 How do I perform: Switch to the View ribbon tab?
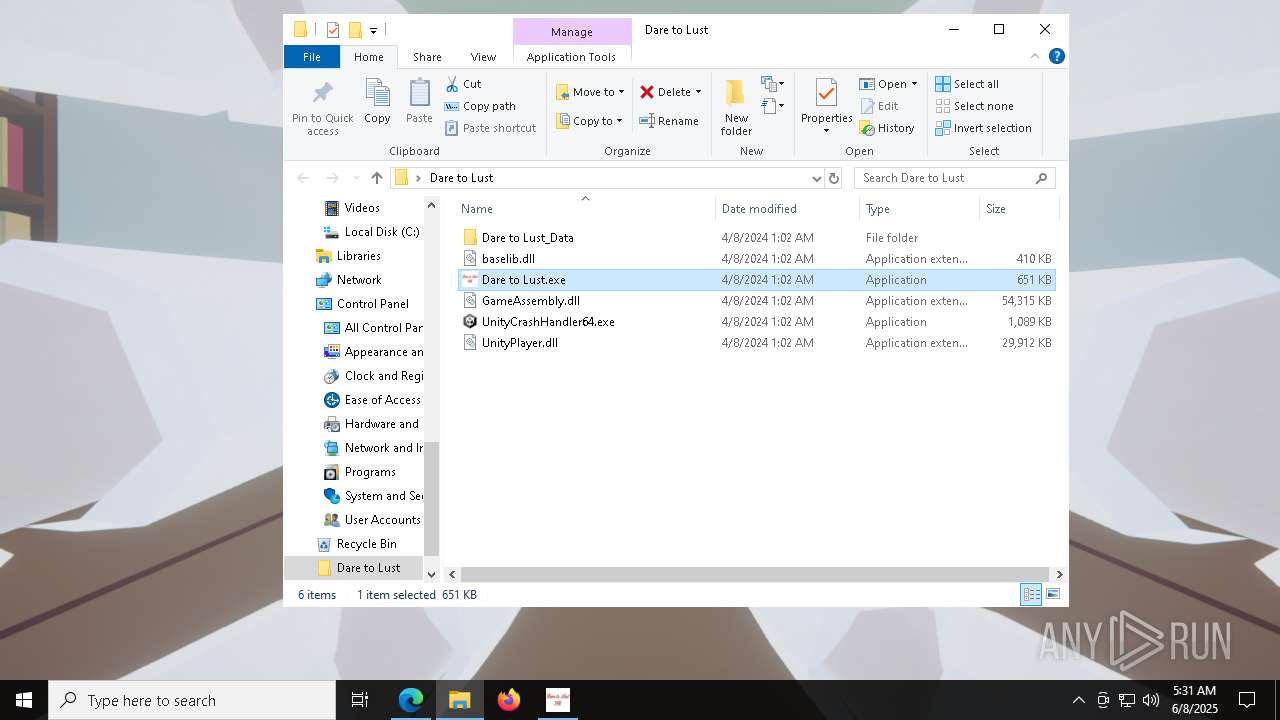tap(483, 57)
